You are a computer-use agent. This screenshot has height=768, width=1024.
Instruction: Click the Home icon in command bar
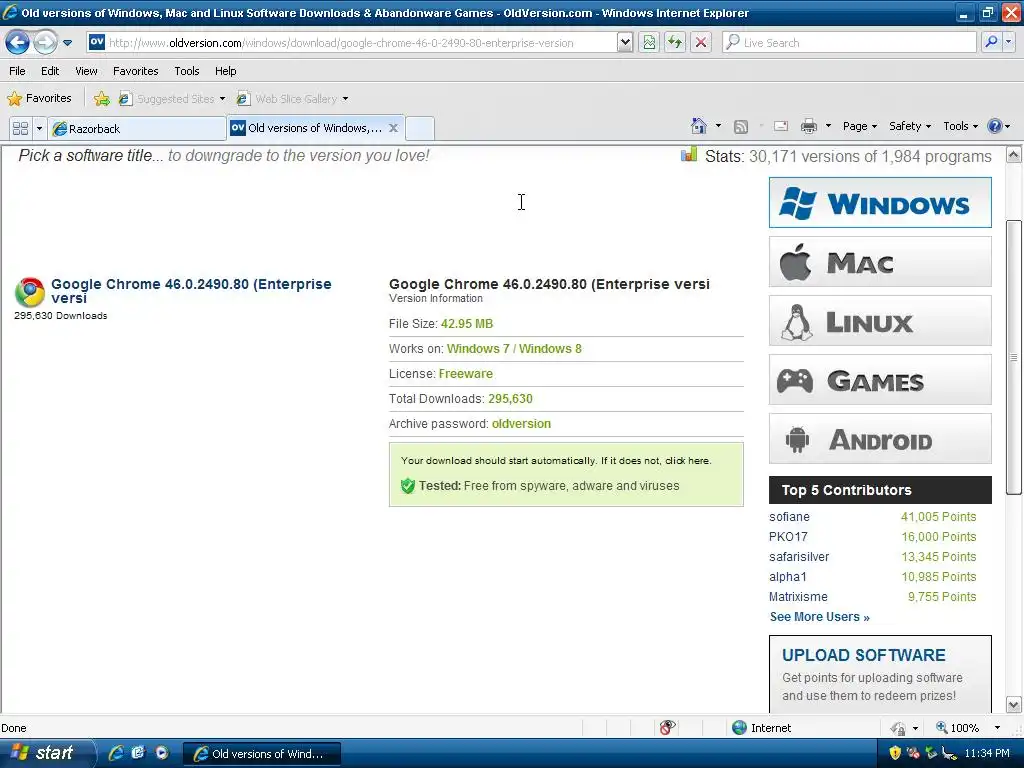click(699, 125)
